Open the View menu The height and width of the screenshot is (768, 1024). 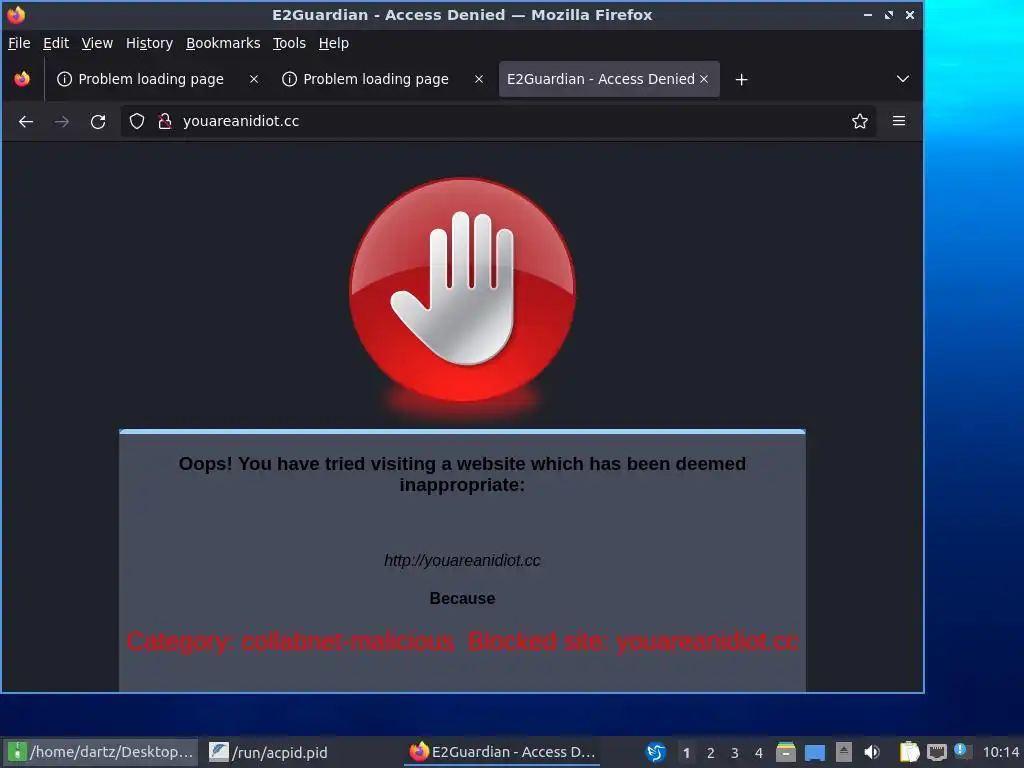point(97,43)
